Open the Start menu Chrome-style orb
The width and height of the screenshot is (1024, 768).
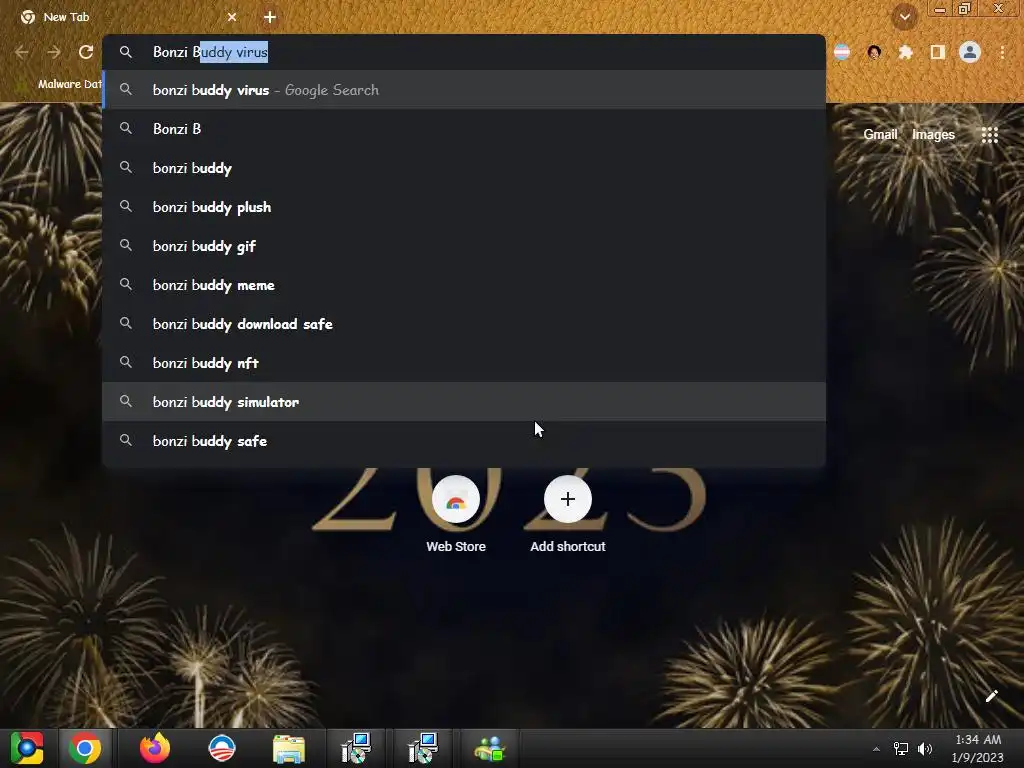[x=27, y=748]
